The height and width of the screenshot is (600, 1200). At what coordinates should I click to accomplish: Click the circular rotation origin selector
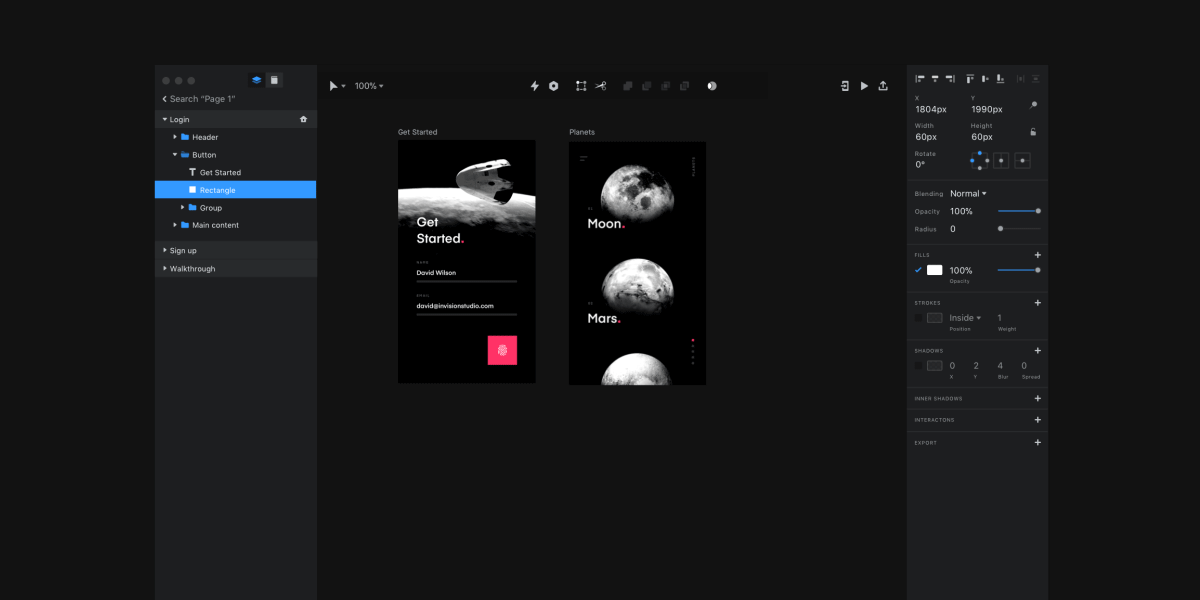tap(980, 160)
